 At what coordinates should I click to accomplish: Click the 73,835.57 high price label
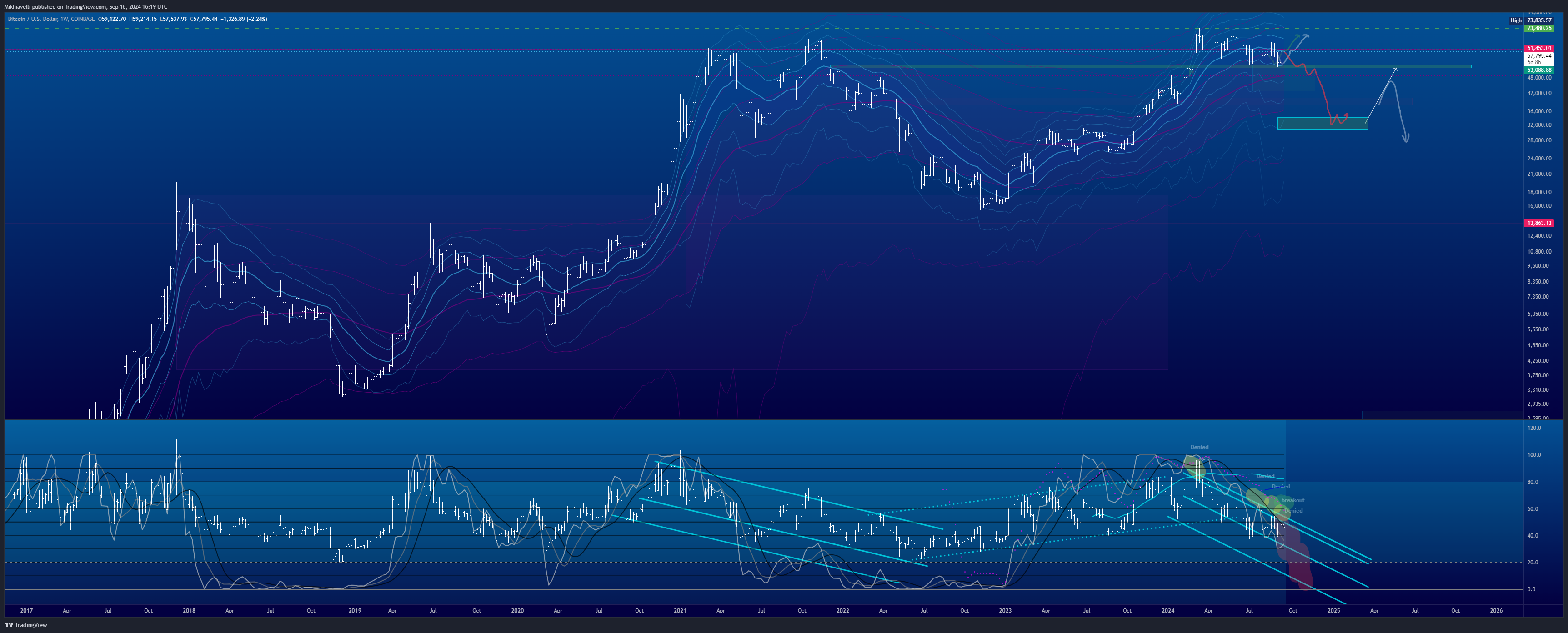tap(1539, 20)
